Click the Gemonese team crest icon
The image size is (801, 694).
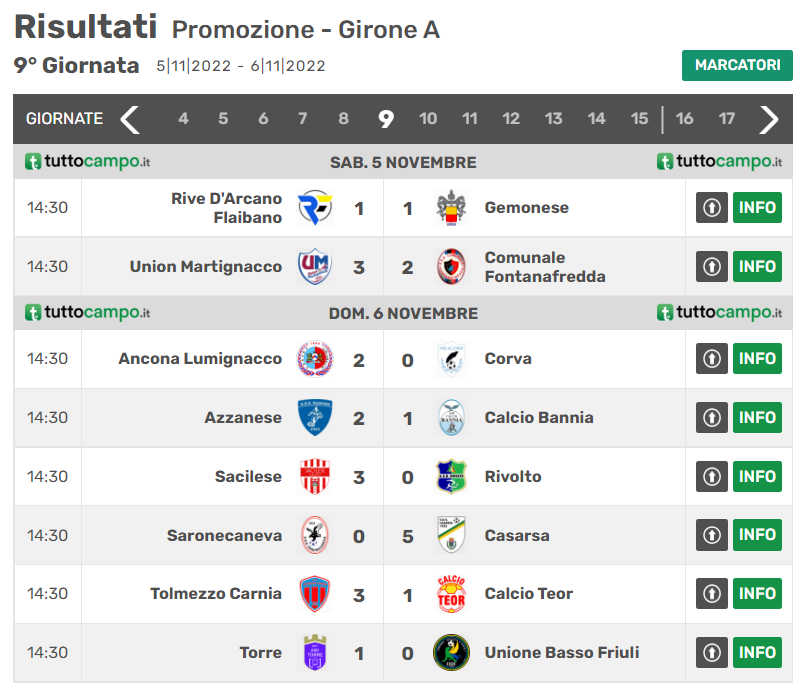pyautogui.click(x=451, y=208)
